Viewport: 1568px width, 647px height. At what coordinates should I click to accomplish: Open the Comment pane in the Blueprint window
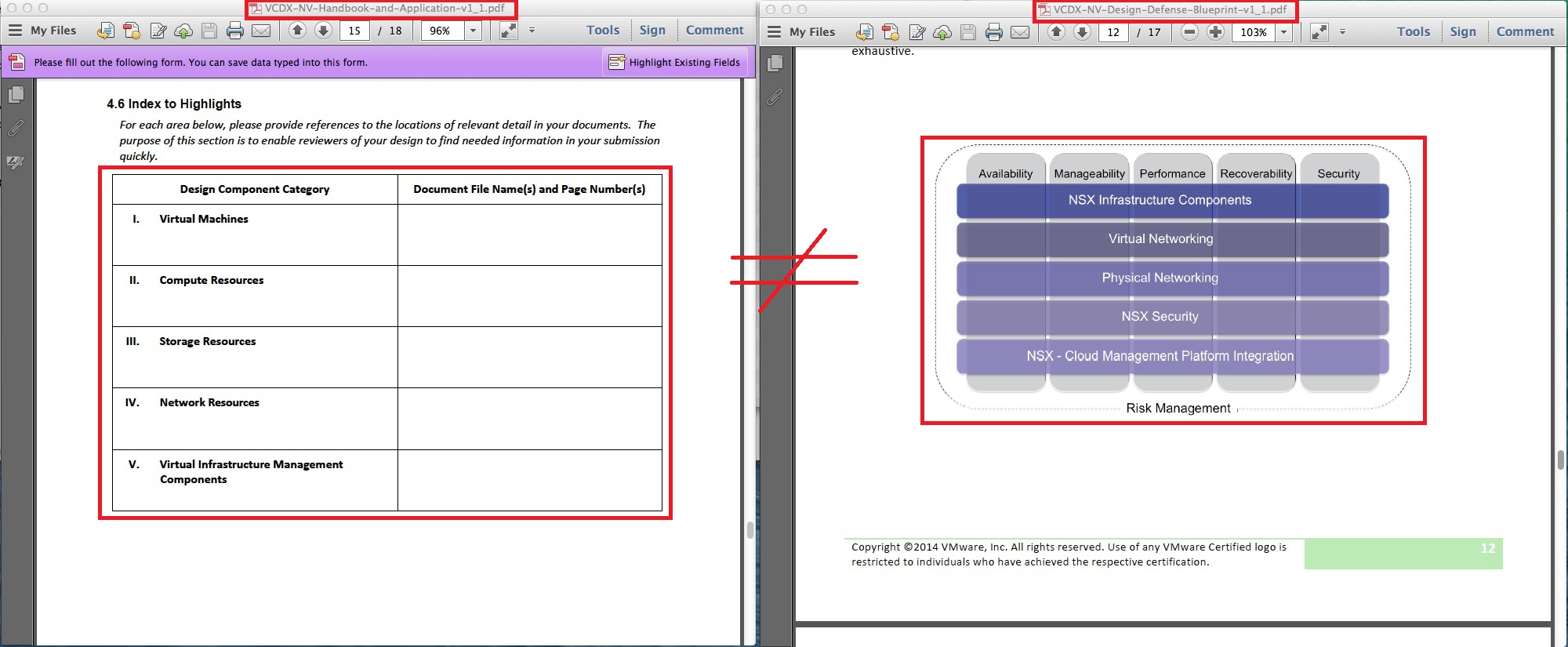(1524, 32)
